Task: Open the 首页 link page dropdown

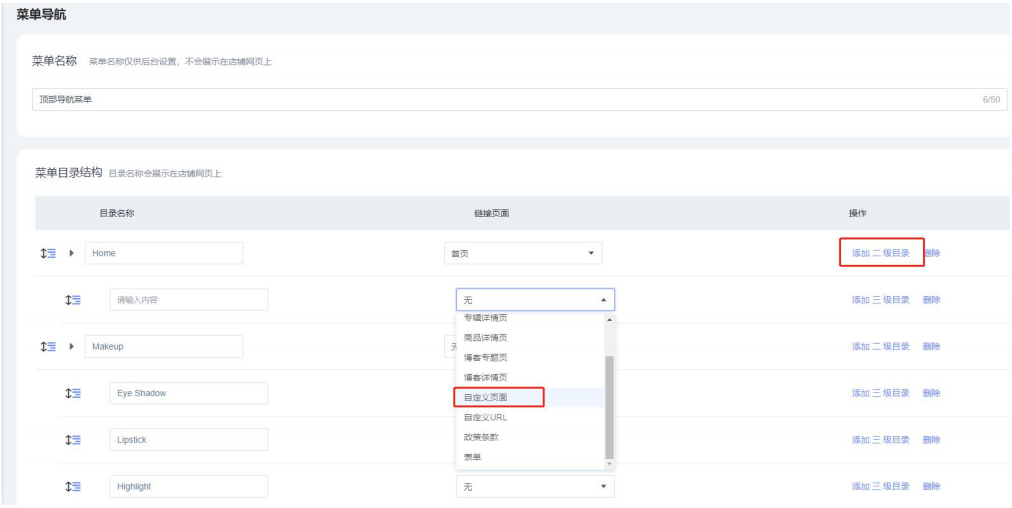Action: 523,253
